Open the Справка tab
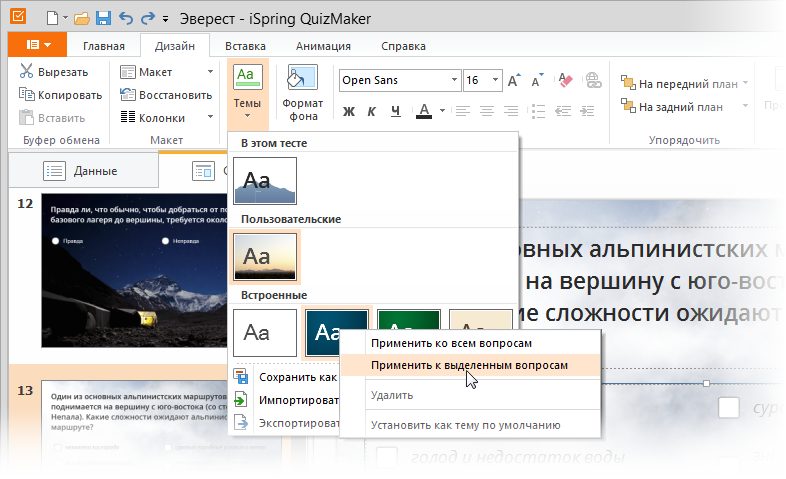Viewport: 786px width, 479px height. 403,46
